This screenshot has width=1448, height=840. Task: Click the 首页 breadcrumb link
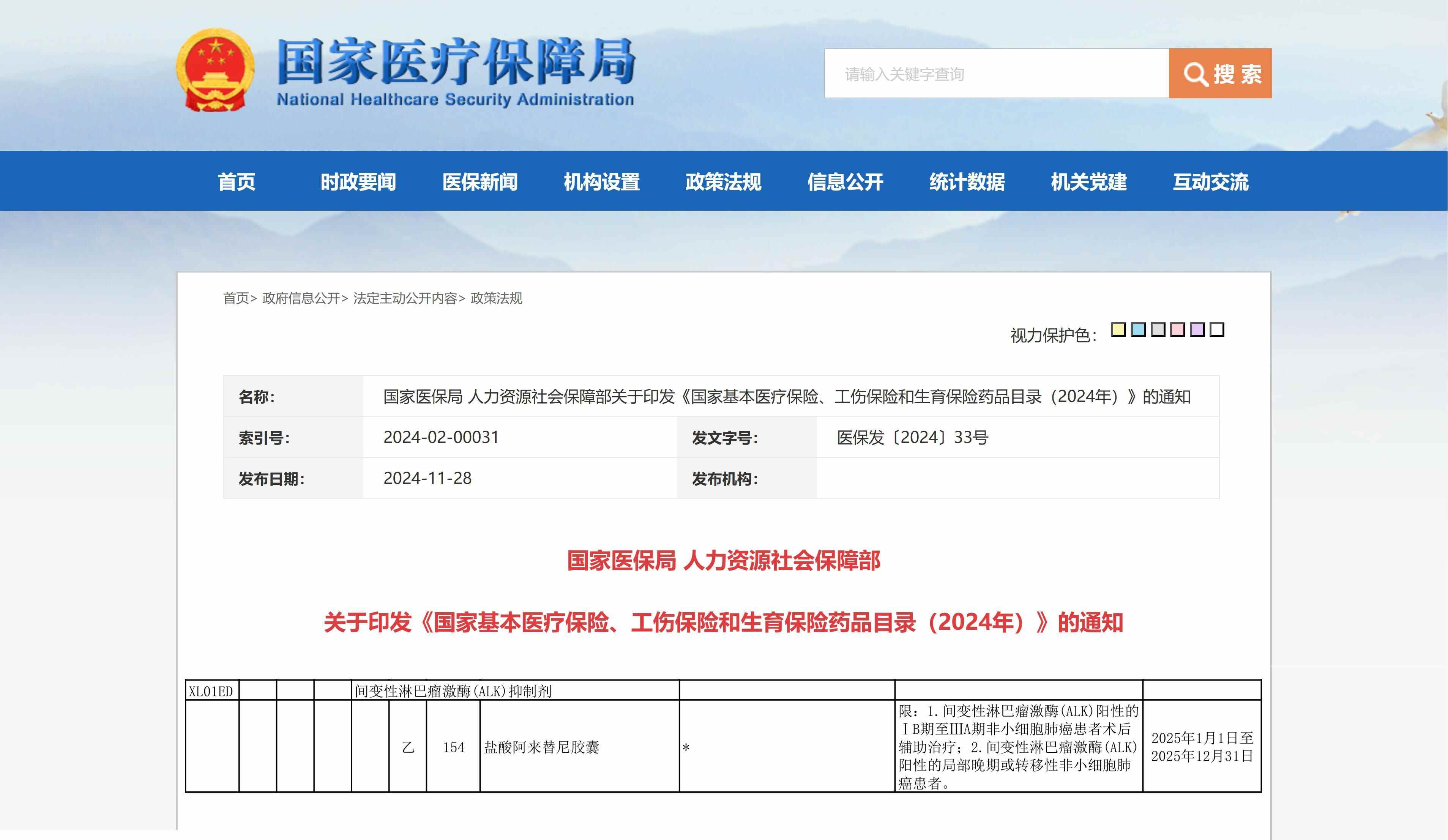point(236,298)
